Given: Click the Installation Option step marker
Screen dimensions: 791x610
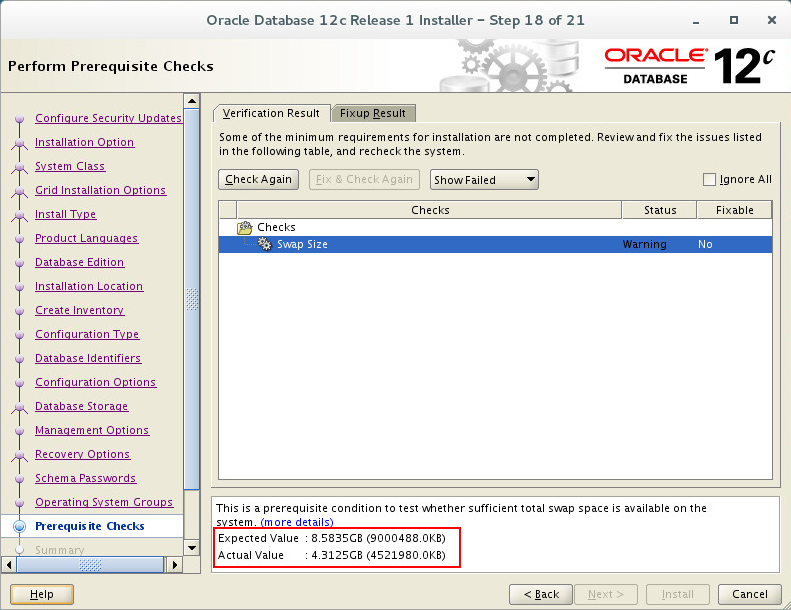Looking at the screenshot, I should (x=20, y=143).
